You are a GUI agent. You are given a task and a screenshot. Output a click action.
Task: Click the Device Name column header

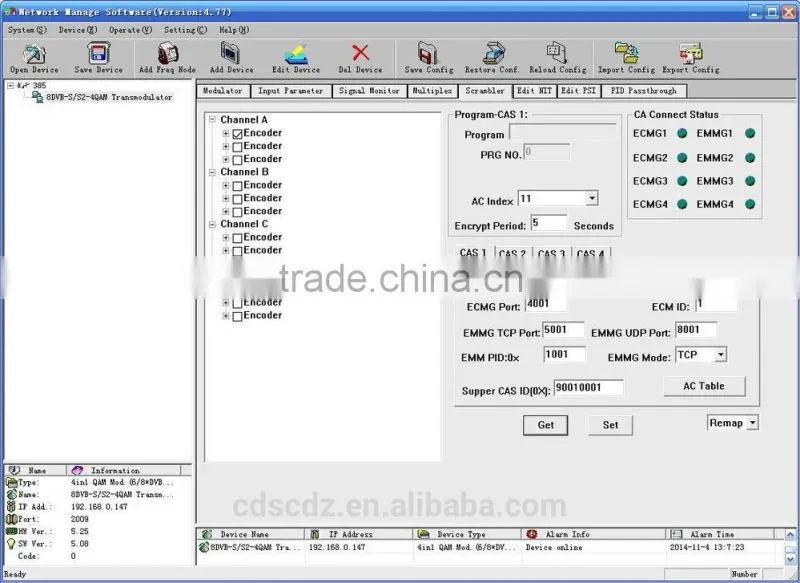[x=251, y=534]
